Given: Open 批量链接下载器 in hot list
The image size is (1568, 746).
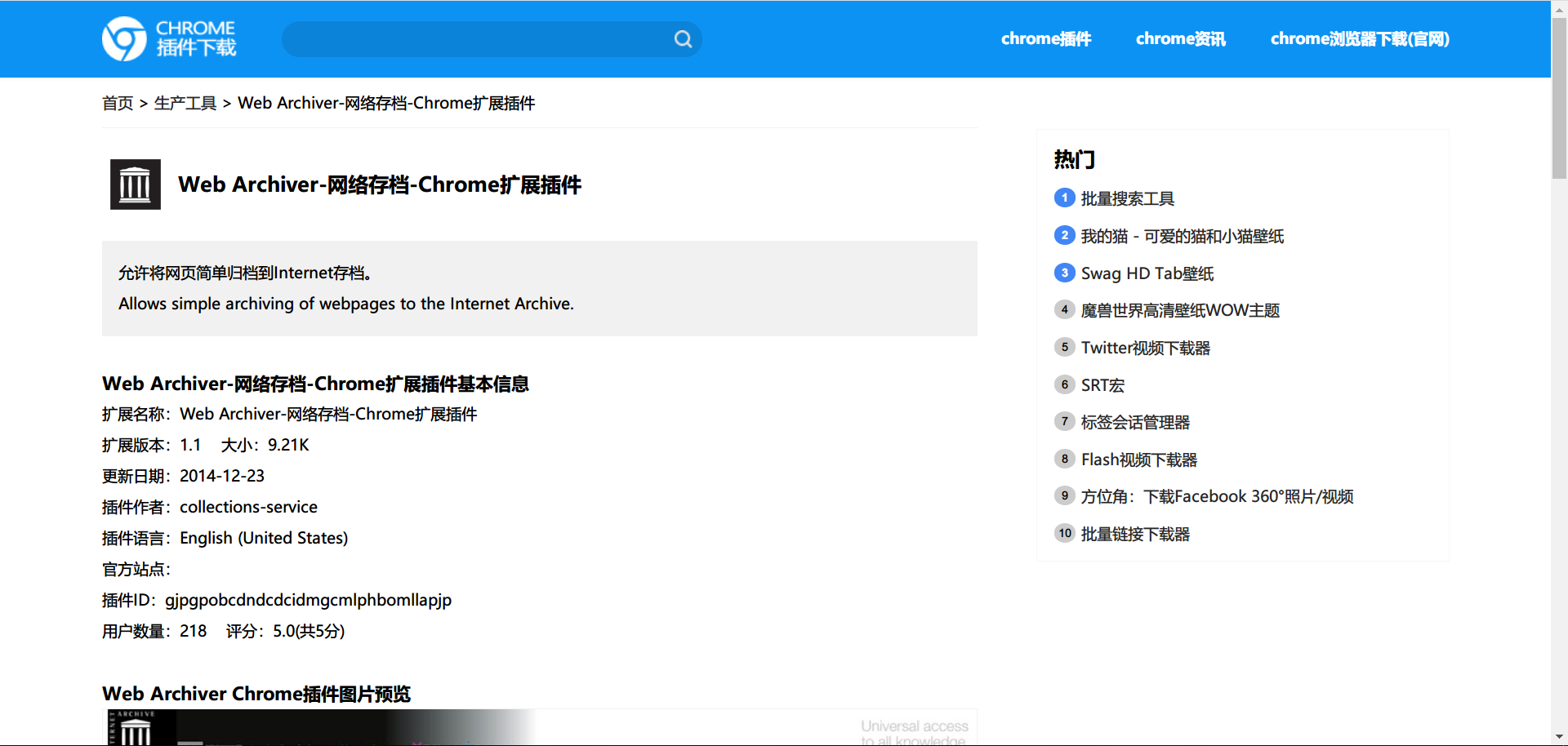Looking at the screenshot, I should point(1134,535).
